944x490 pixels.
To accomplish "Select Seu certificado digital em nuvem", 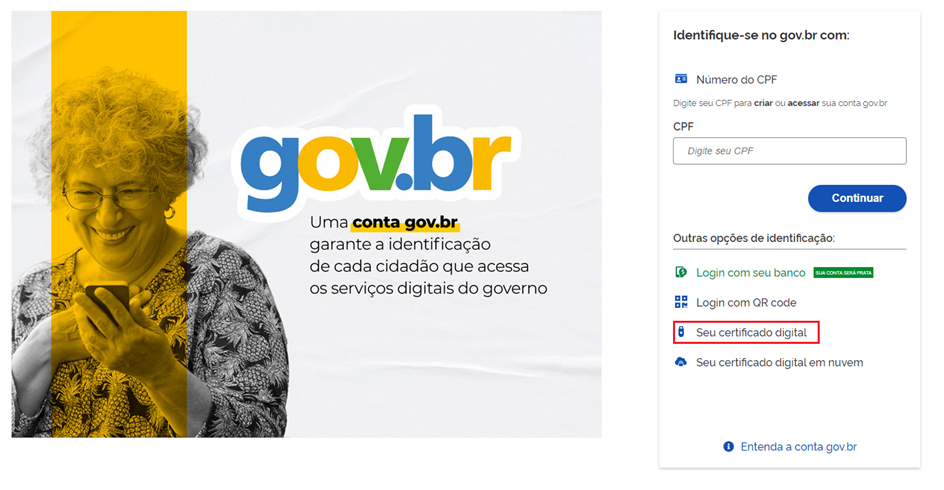I will [780, 362].
